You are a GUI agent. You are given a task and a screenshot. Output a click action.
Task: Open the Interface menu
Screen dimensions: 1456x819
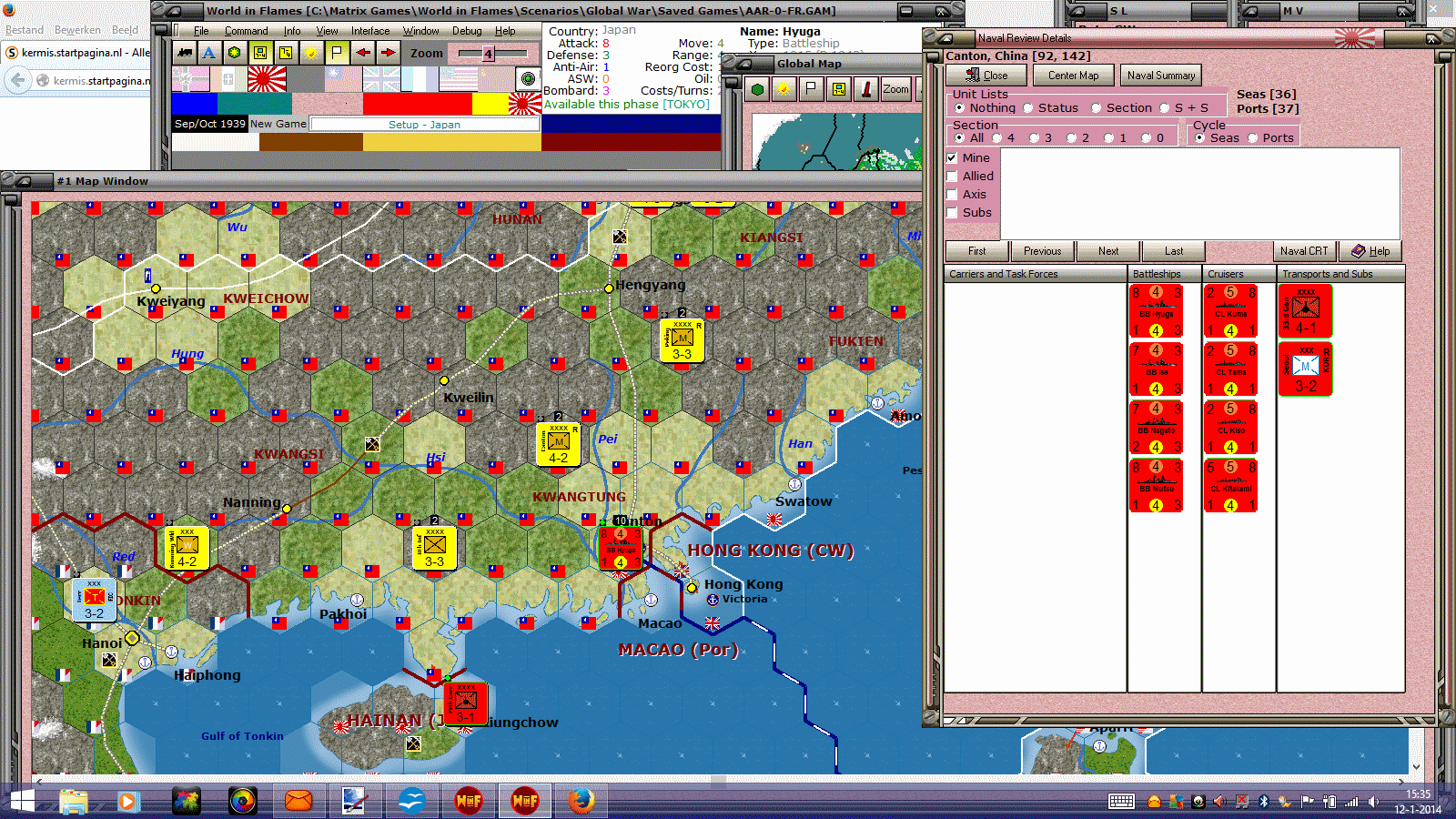[x=370, y=31]
